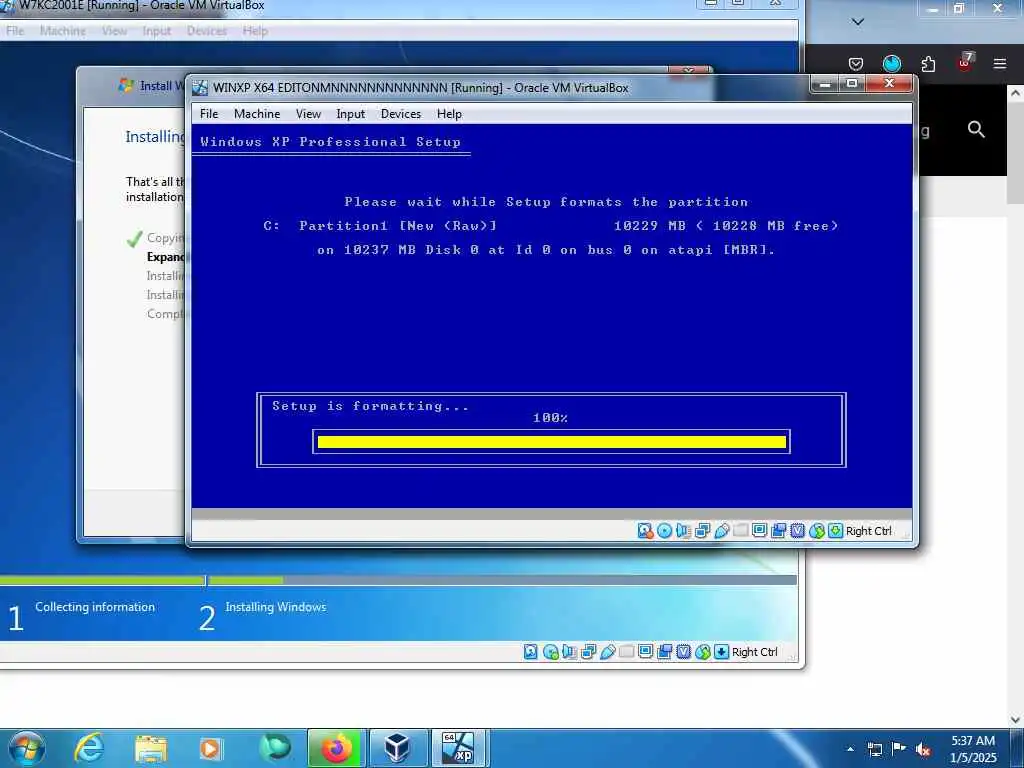Viewport: 1024px width, 768px height.
Task: Click USB icon in W7KC2001E status bar
Action: (x=607, y=652)
